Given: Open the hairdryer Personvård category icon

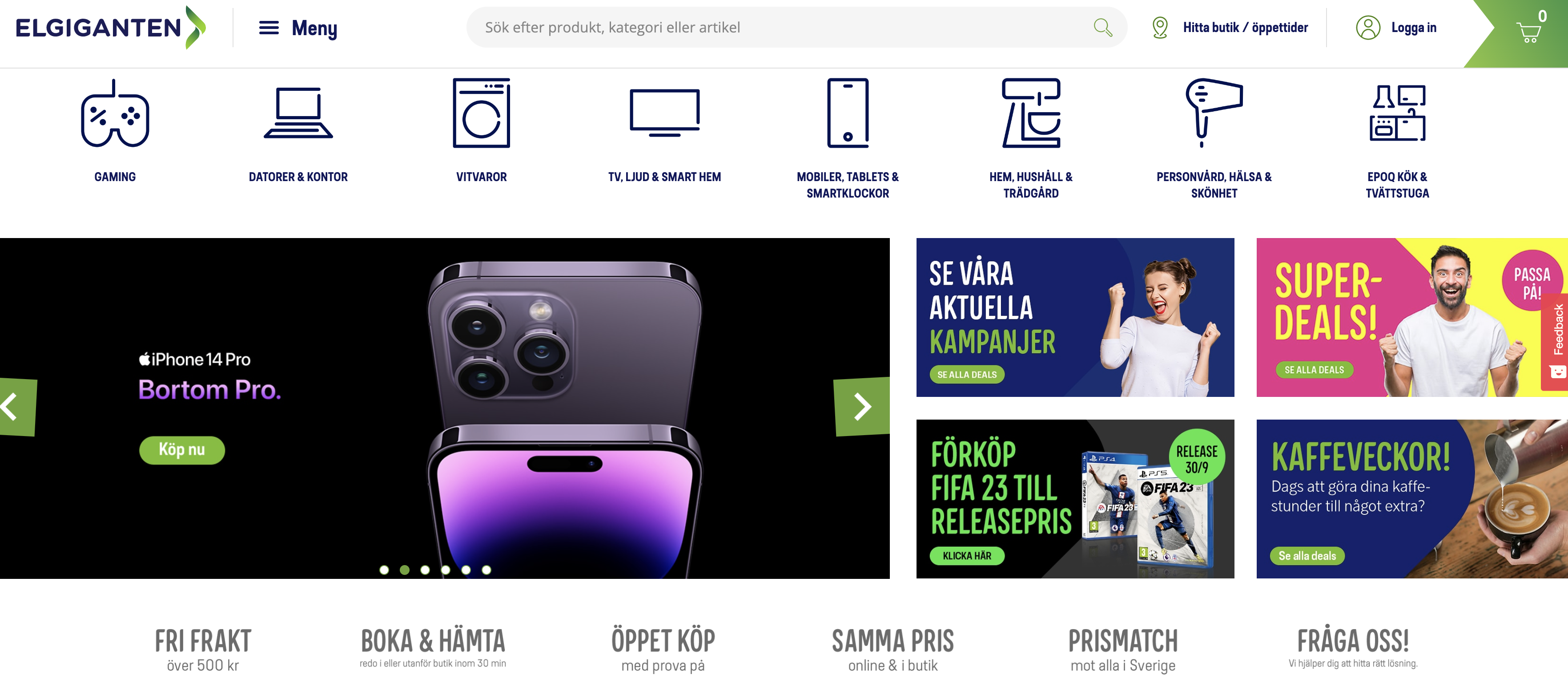Looking at the screenshot, I should pyautogui.click(x=1214, y=113).
